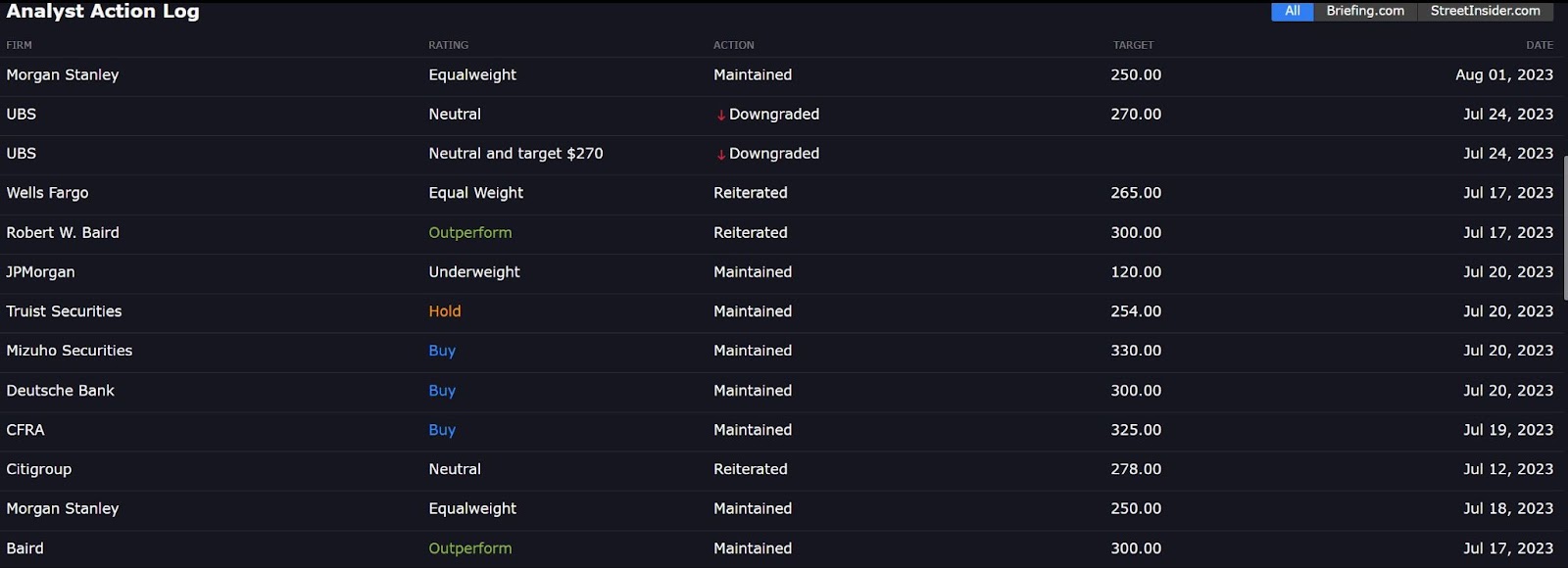Sort by the DATE column header

point(1539,45)
